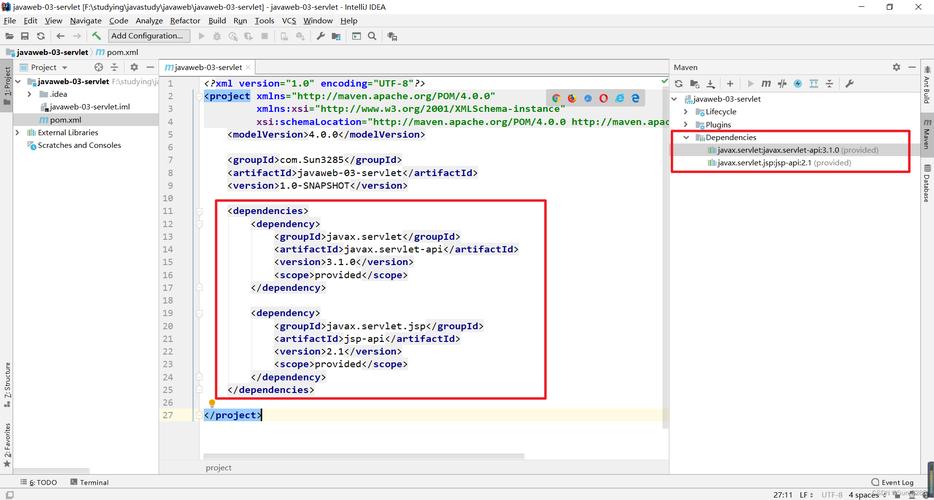Image resolution: width=934 pixels, height=500 pixels.
Task: Click UTF-8 encoding in status bar
Action: point(832,495)
